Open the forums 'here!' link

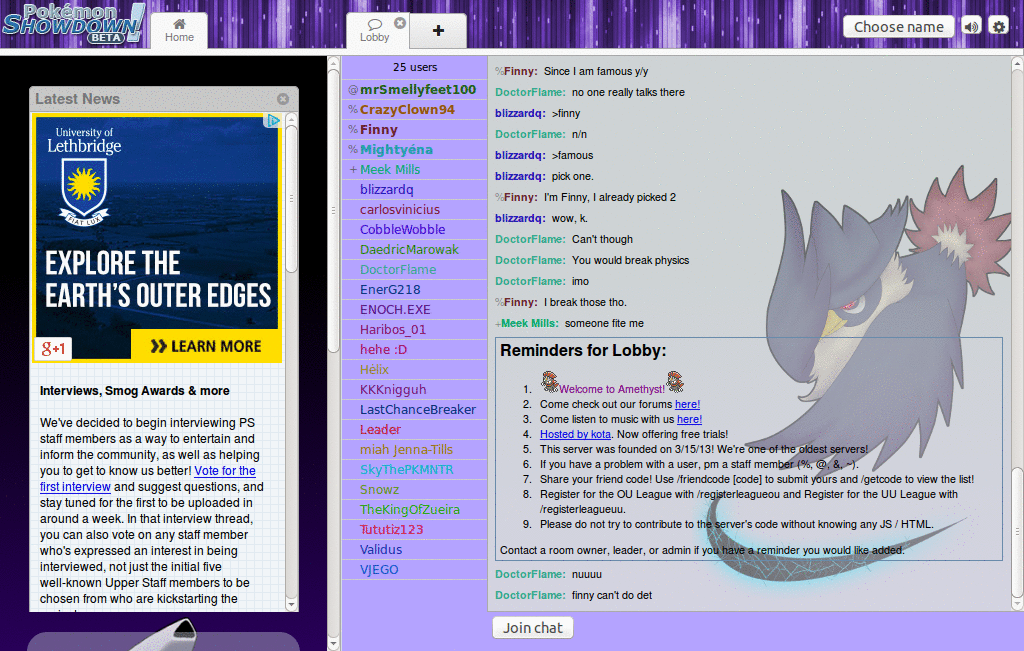687,404
